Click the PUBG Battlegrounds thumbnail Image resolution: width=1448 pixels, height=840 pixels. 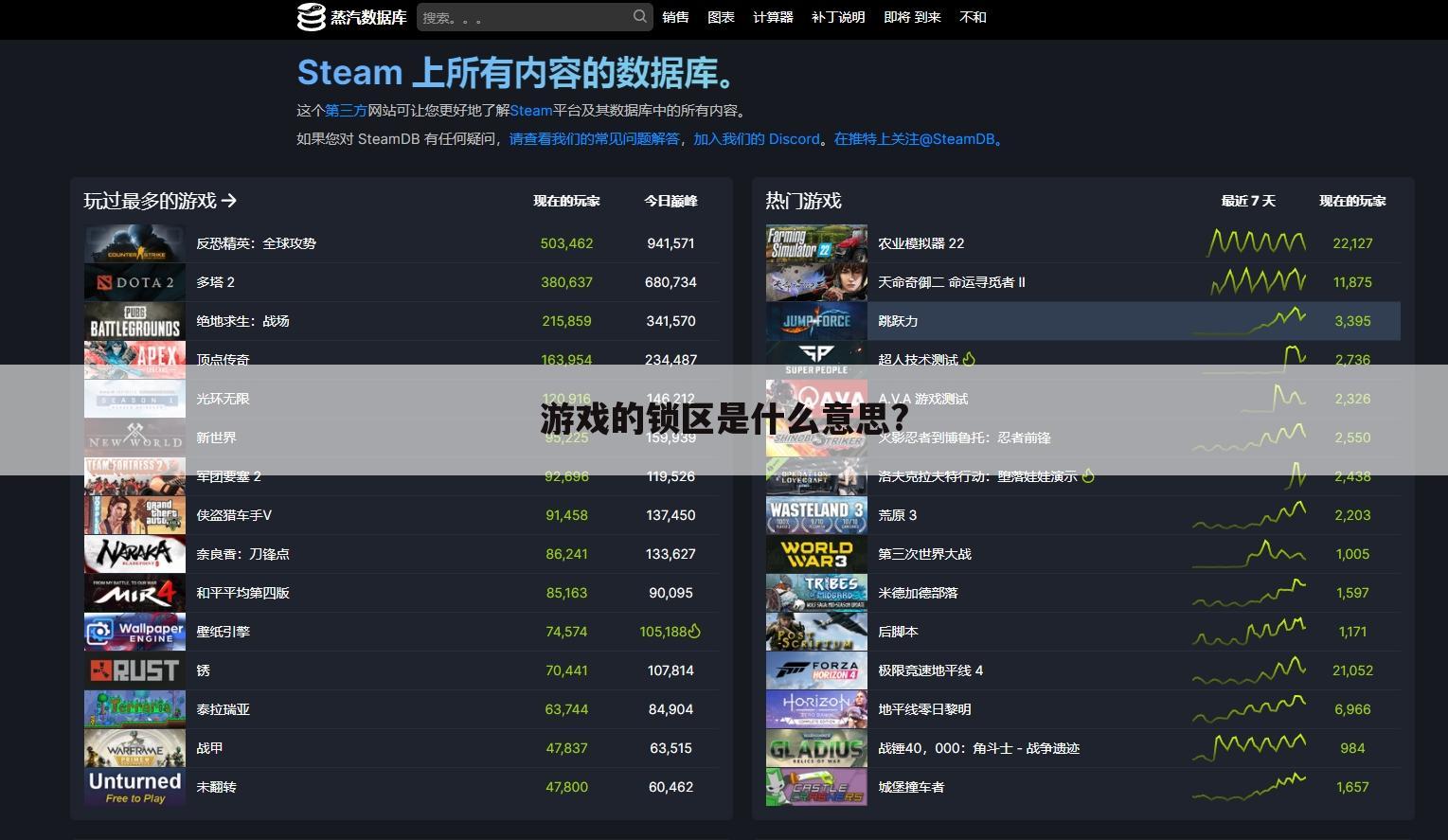click(x=134, y=321)
